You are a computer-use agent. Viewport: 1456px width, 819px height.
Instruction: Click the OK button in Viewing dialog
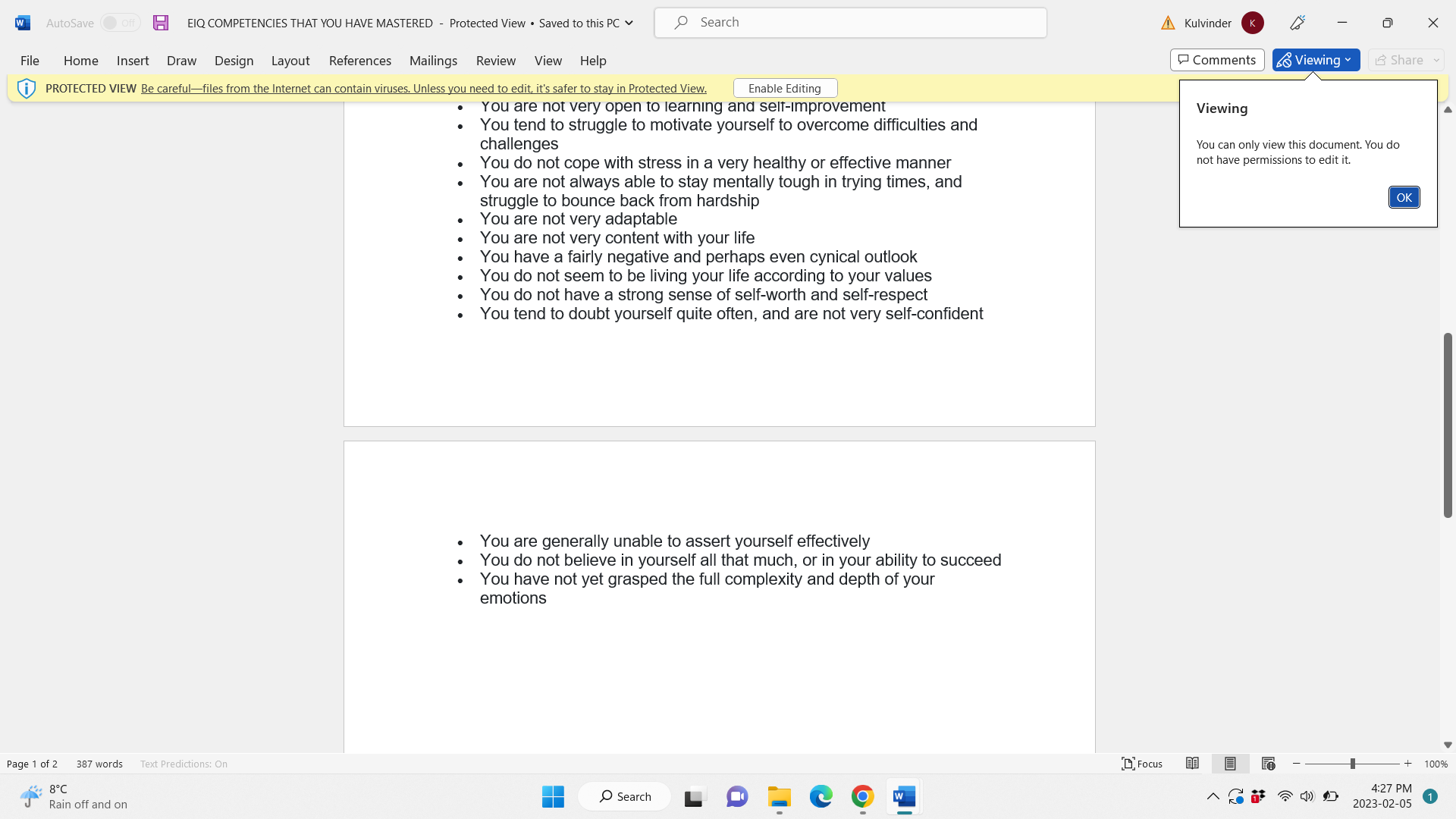pos(1404,197)
